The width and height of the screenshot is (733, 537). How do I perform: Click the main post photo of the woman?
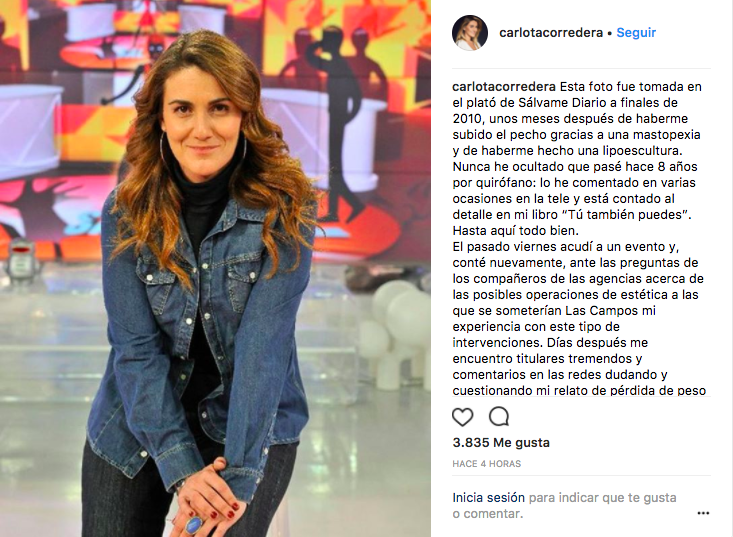215,268
